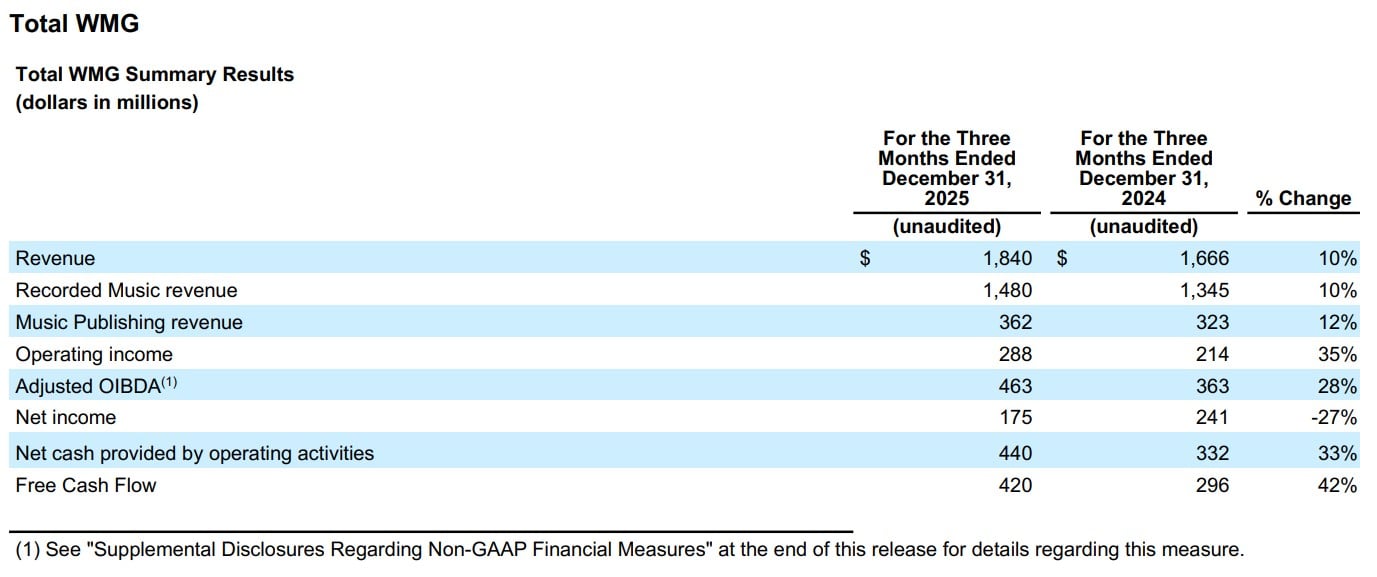Select the 420 Free Cash Flow value
1377x577 pixels.
pyautogui.click(x=1014, y=485)
